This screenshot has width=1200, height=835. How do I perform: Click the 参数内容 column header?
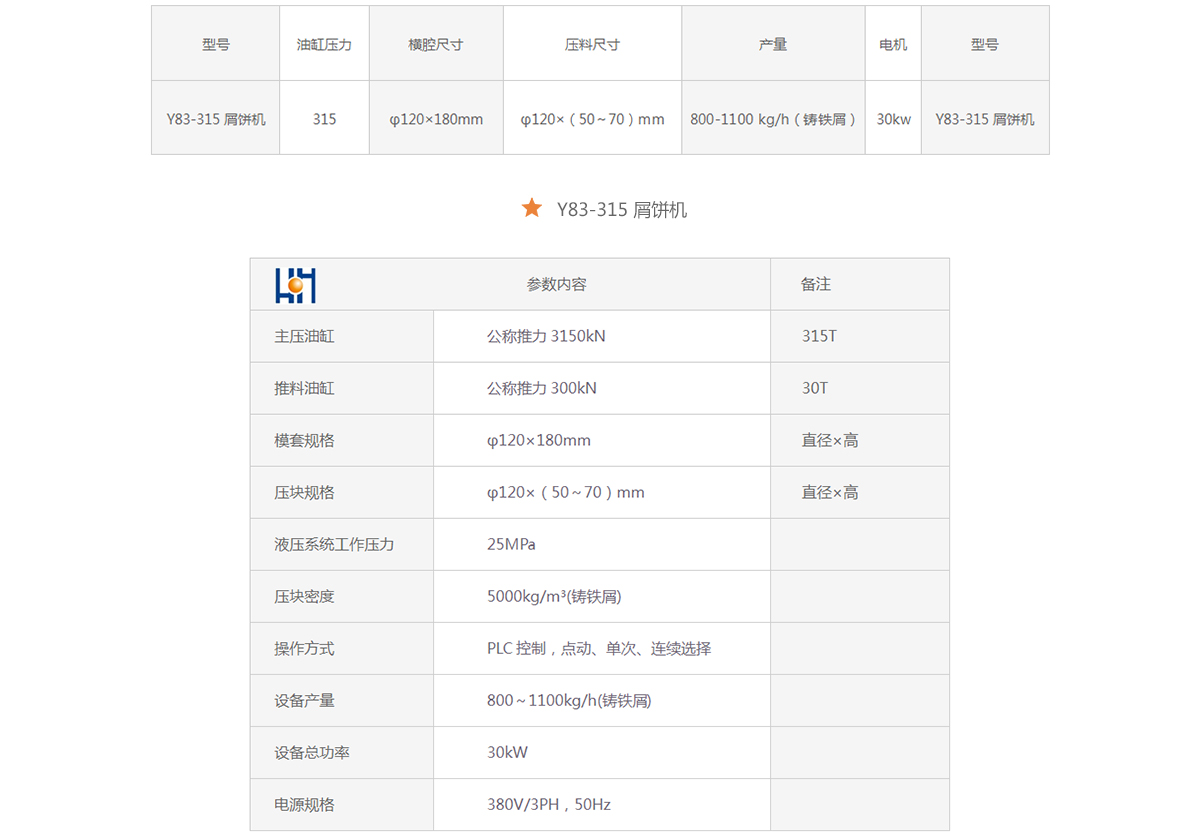click(x=557, y=285)
